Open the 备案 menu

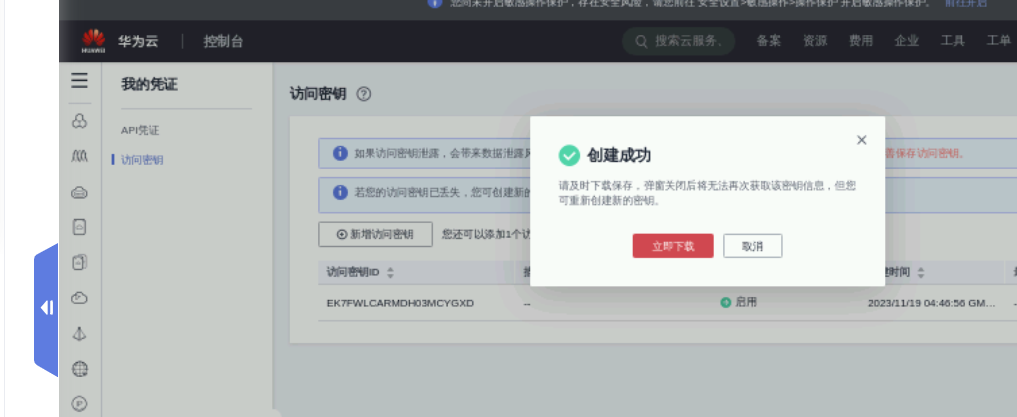coord(769,41)
